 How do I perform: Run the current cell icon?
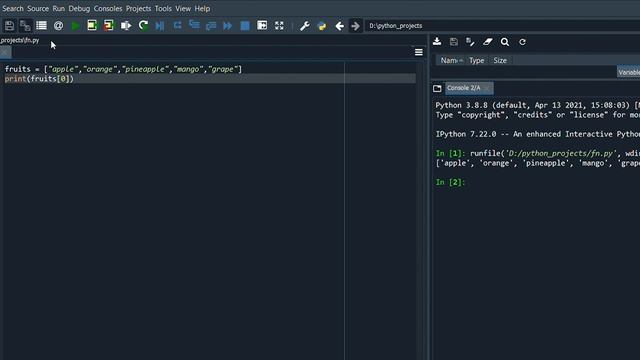[92, 26]
